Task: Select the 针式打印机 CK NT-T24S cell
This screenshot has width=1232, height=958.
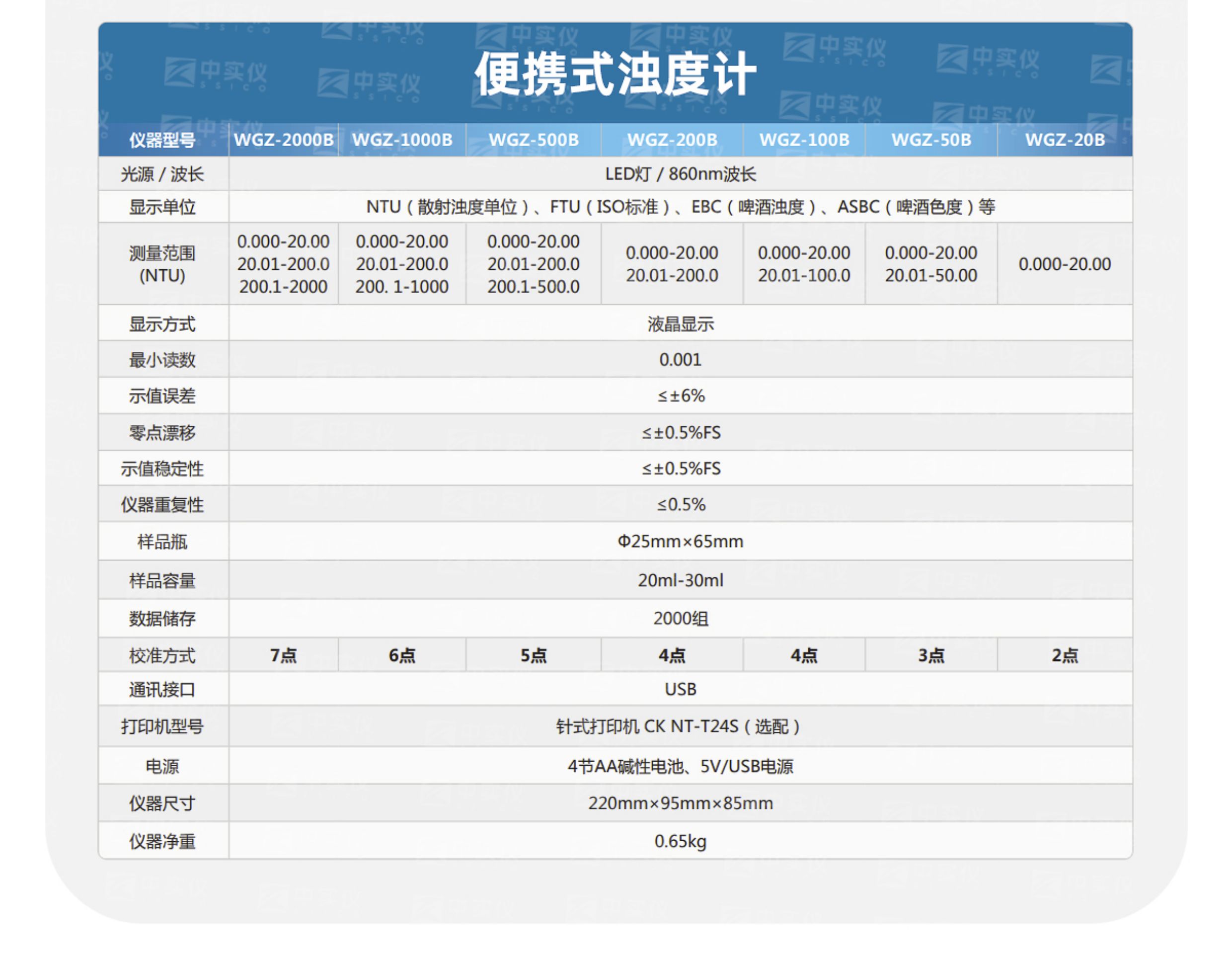Action: [x=680, y=726]
